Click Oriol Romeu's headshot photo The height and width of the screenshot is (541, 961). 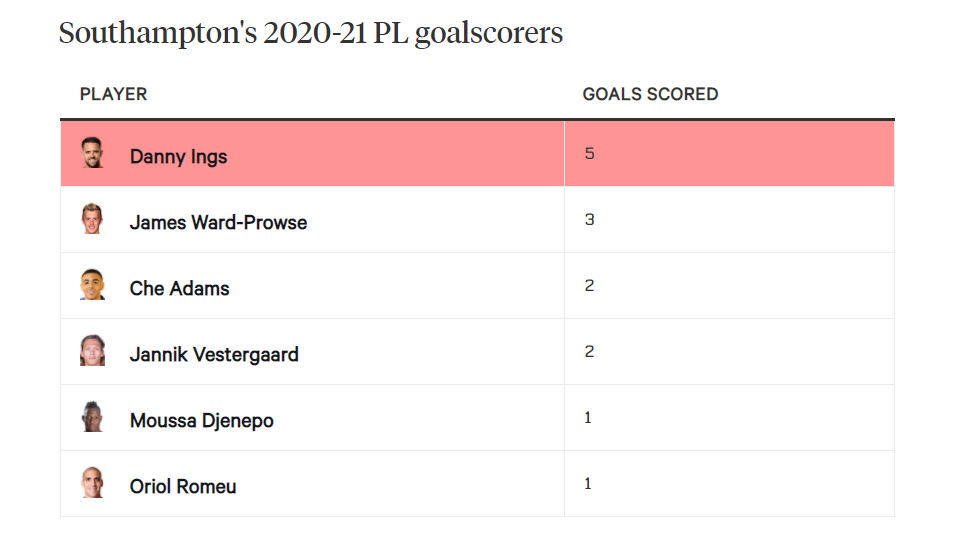point(93,483)
